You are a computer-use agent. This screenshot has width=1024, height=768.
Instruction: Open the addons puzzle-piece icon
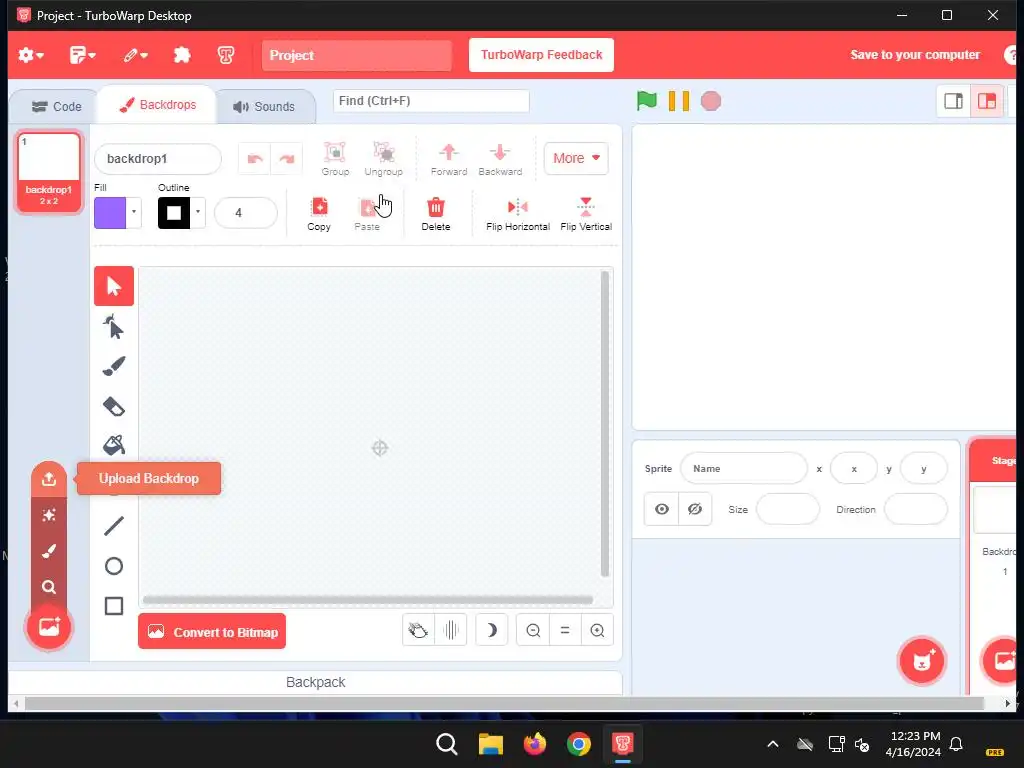(182, 55)
